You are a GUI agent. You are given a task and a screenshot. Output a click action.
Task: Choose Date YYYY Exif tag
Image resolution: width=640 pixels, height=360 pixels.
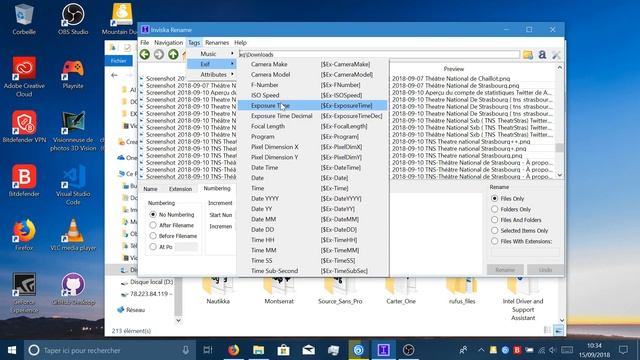coord(312,198)
